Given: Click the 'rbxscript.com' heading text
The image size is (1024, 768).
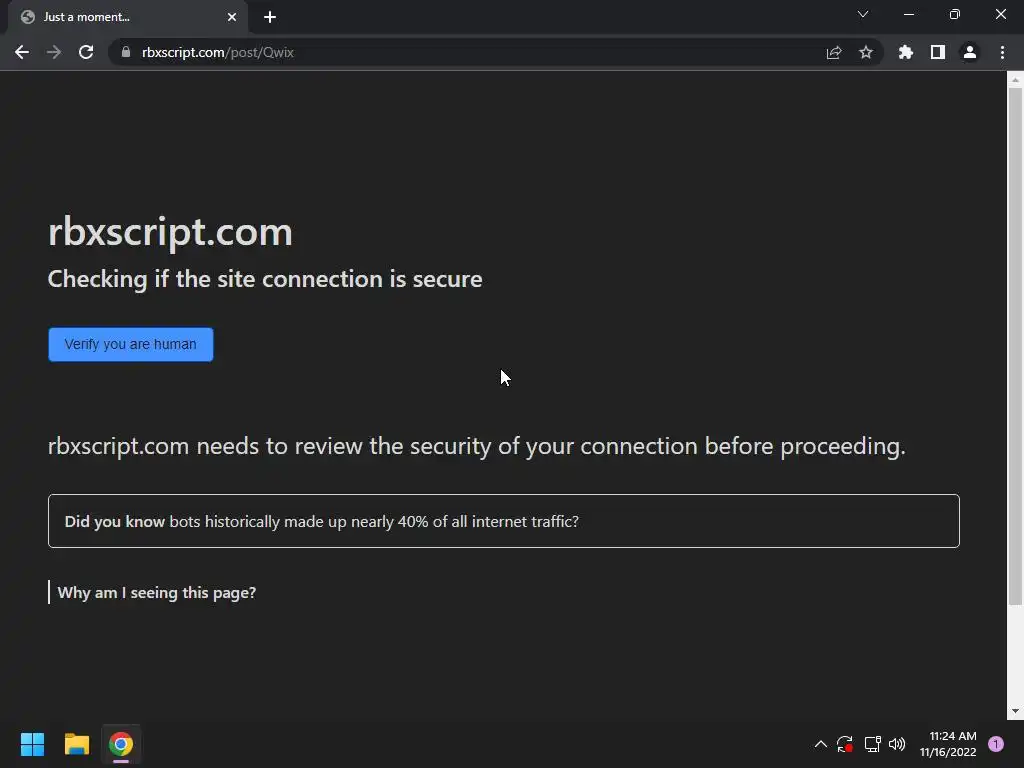Looking at the screenshot, I should click(170, 232).
